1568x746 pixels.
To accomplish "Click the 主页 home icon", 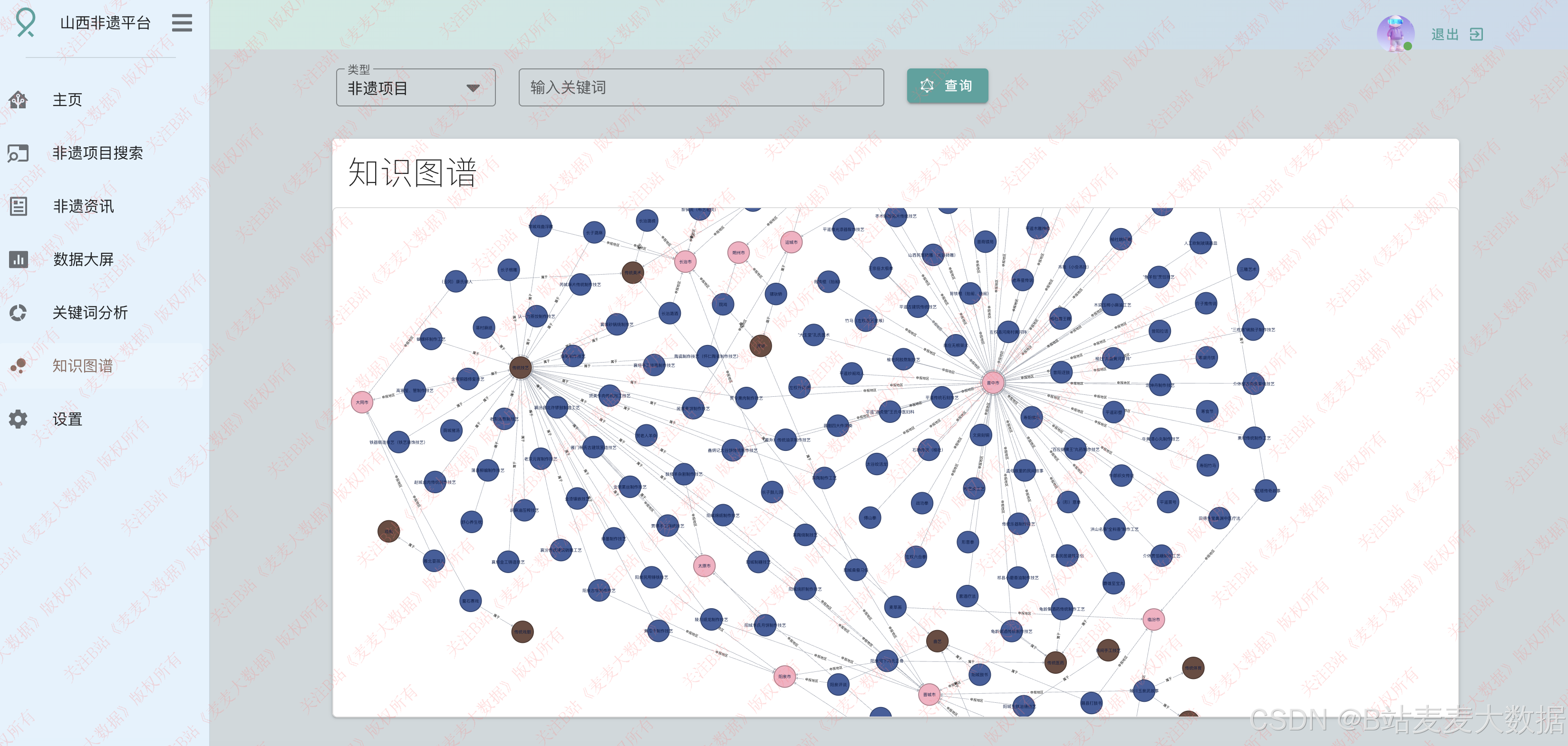I will click(x=18, y=100).
